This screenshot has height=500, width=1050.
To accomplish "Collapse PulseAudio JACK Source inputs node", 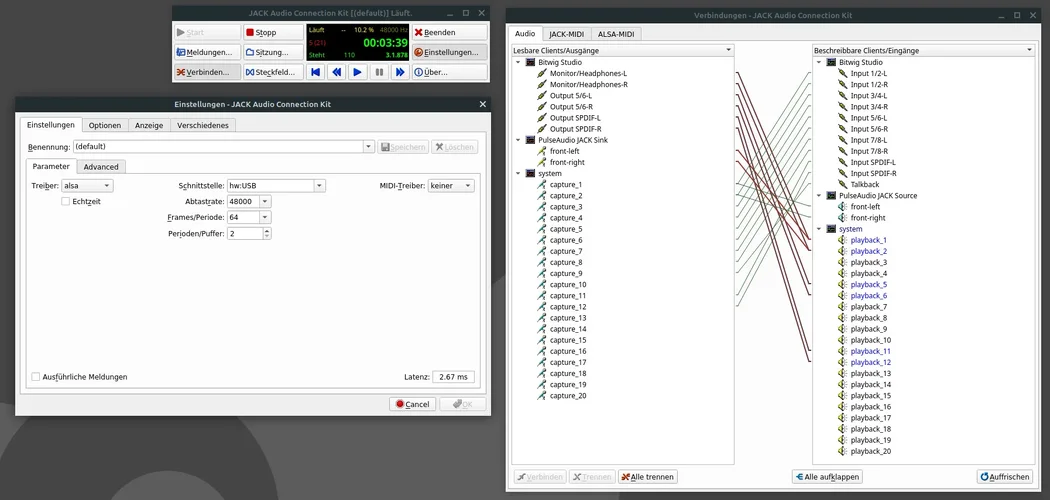I will click(x=820, y=196).
